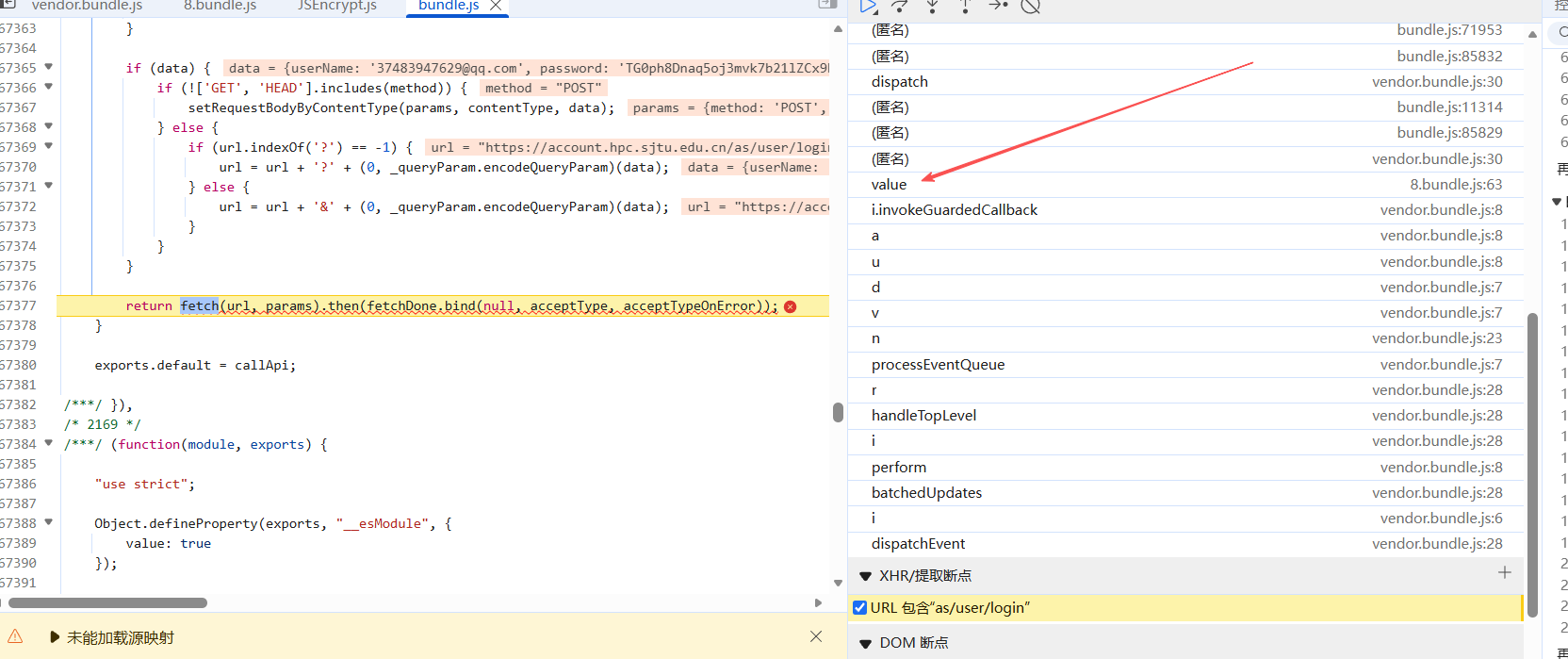This screenshot has height=659, width=1568.
Task: Open source link bundle.js:85829
Action: pyautogui.click(x=1449, y=133)
